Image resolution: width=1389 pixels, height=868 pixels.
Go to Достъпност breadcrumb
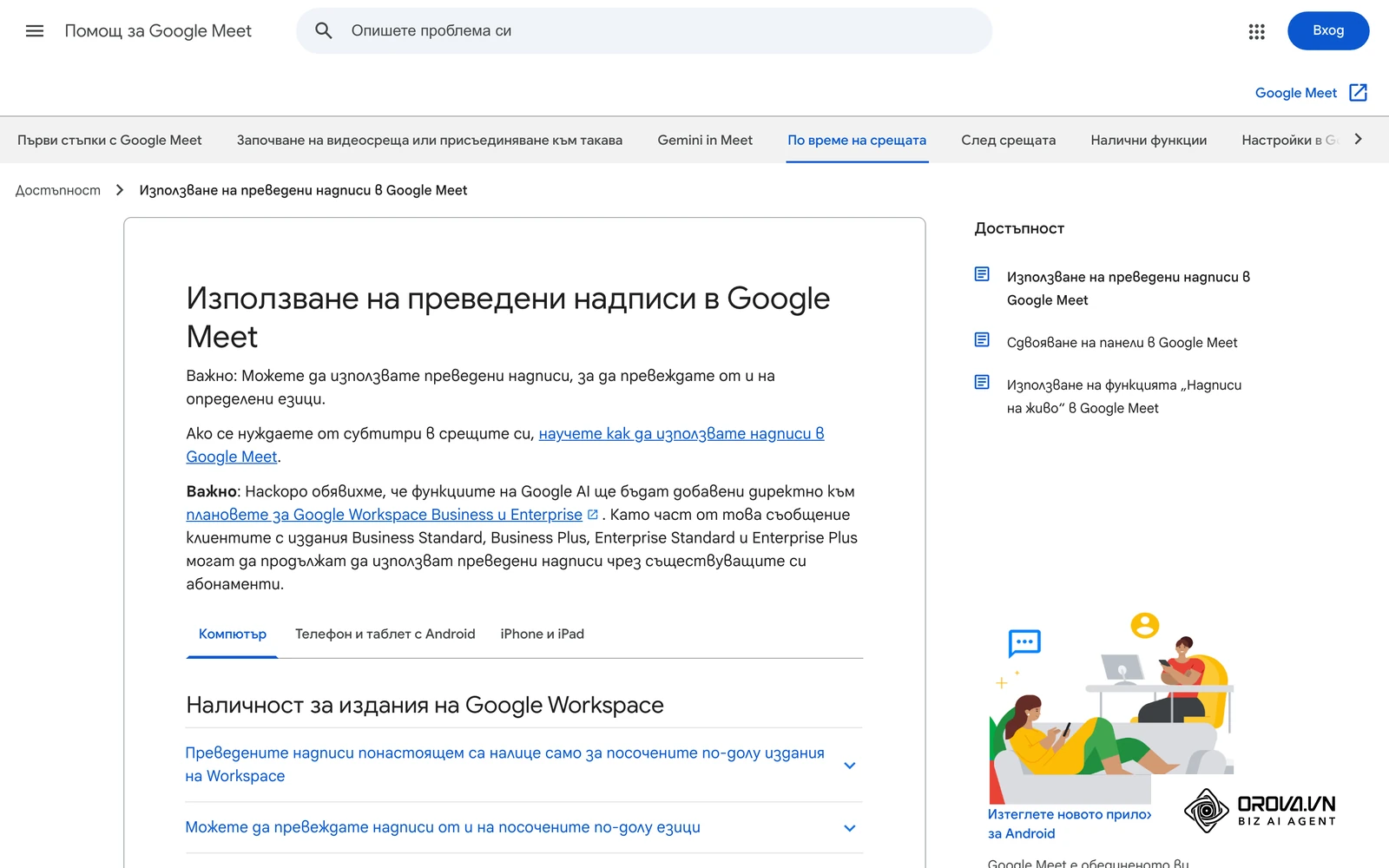point(58,190)
